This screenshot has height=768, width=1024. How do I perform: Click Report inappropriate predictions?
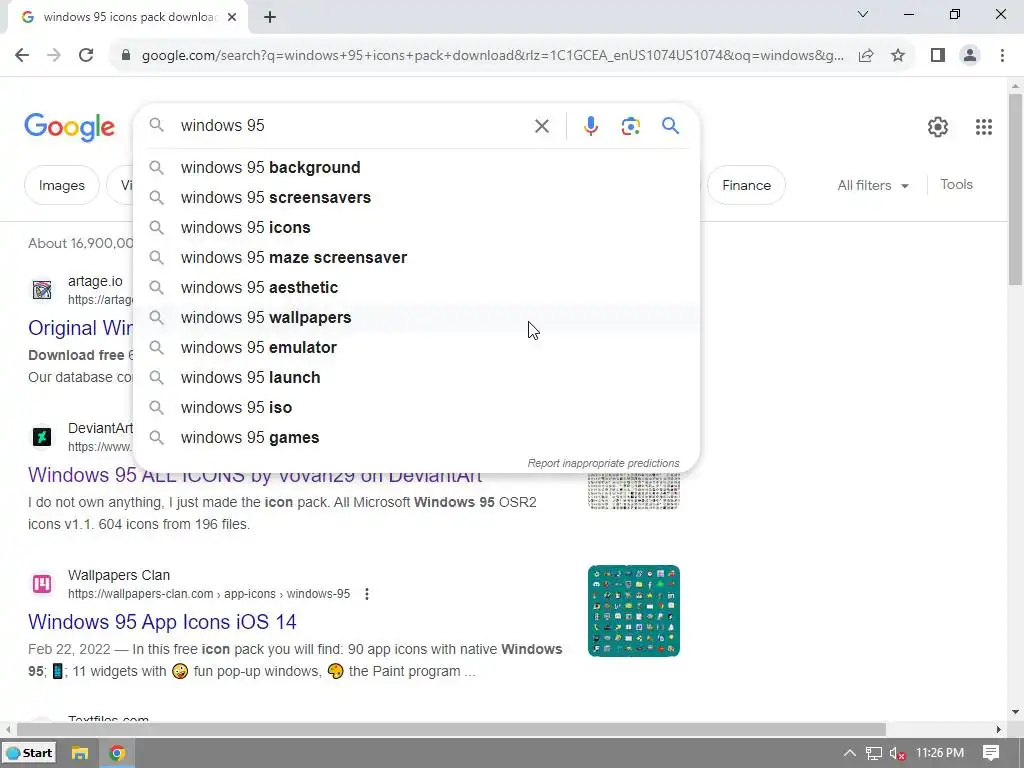tap(603, 463)
